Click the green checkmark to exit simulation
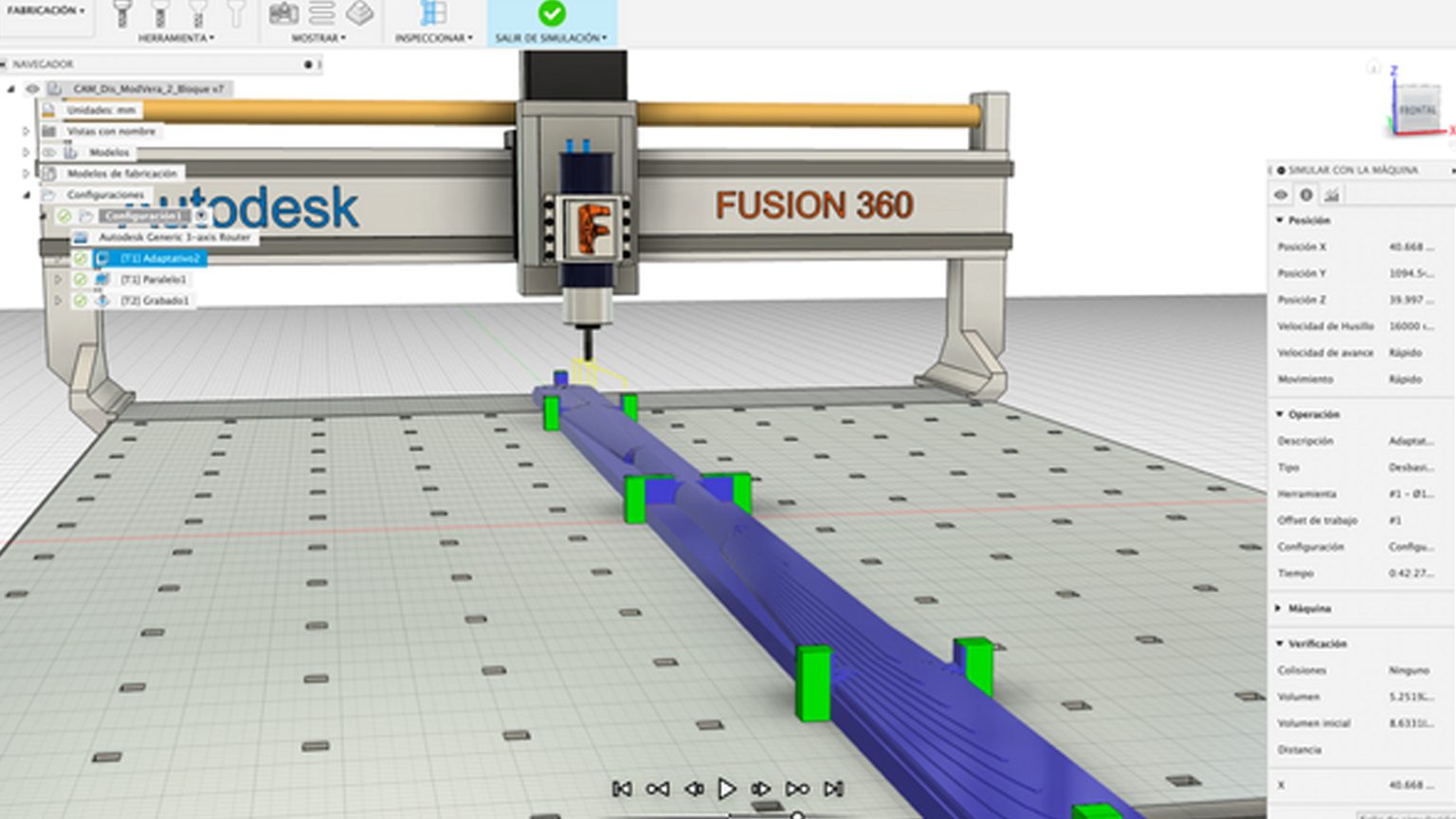Screen dimensions: 1456x819 [x=552, y=13]
